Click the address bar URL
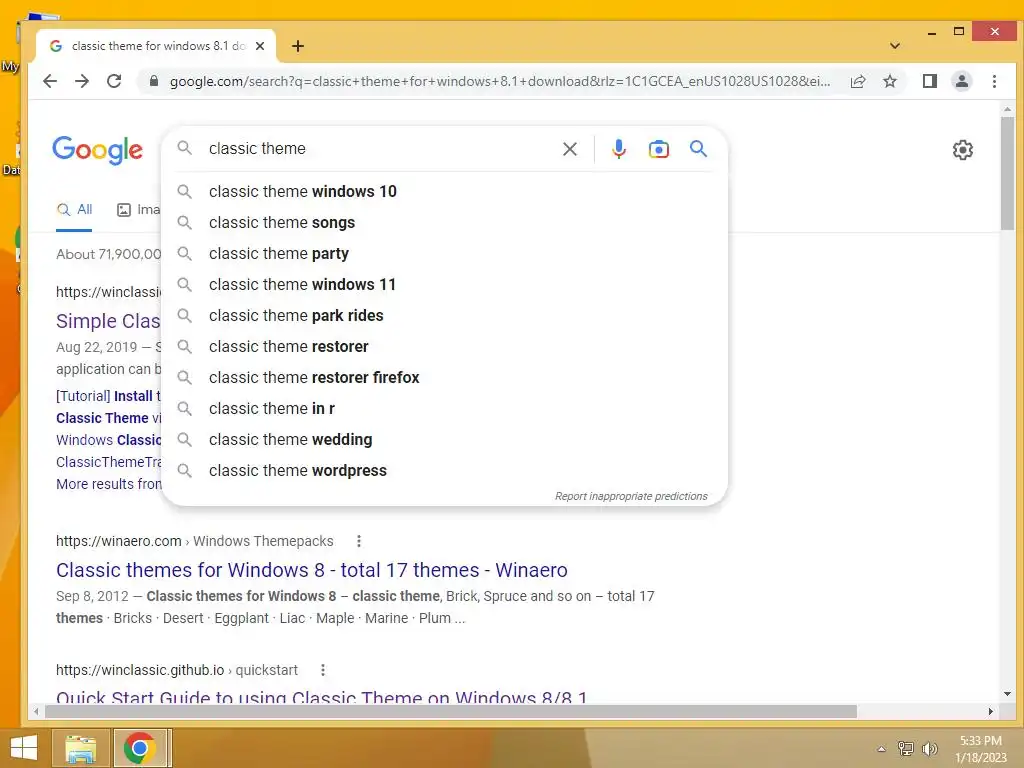This screenshot has width=1024, height=768. pos(500,81)
